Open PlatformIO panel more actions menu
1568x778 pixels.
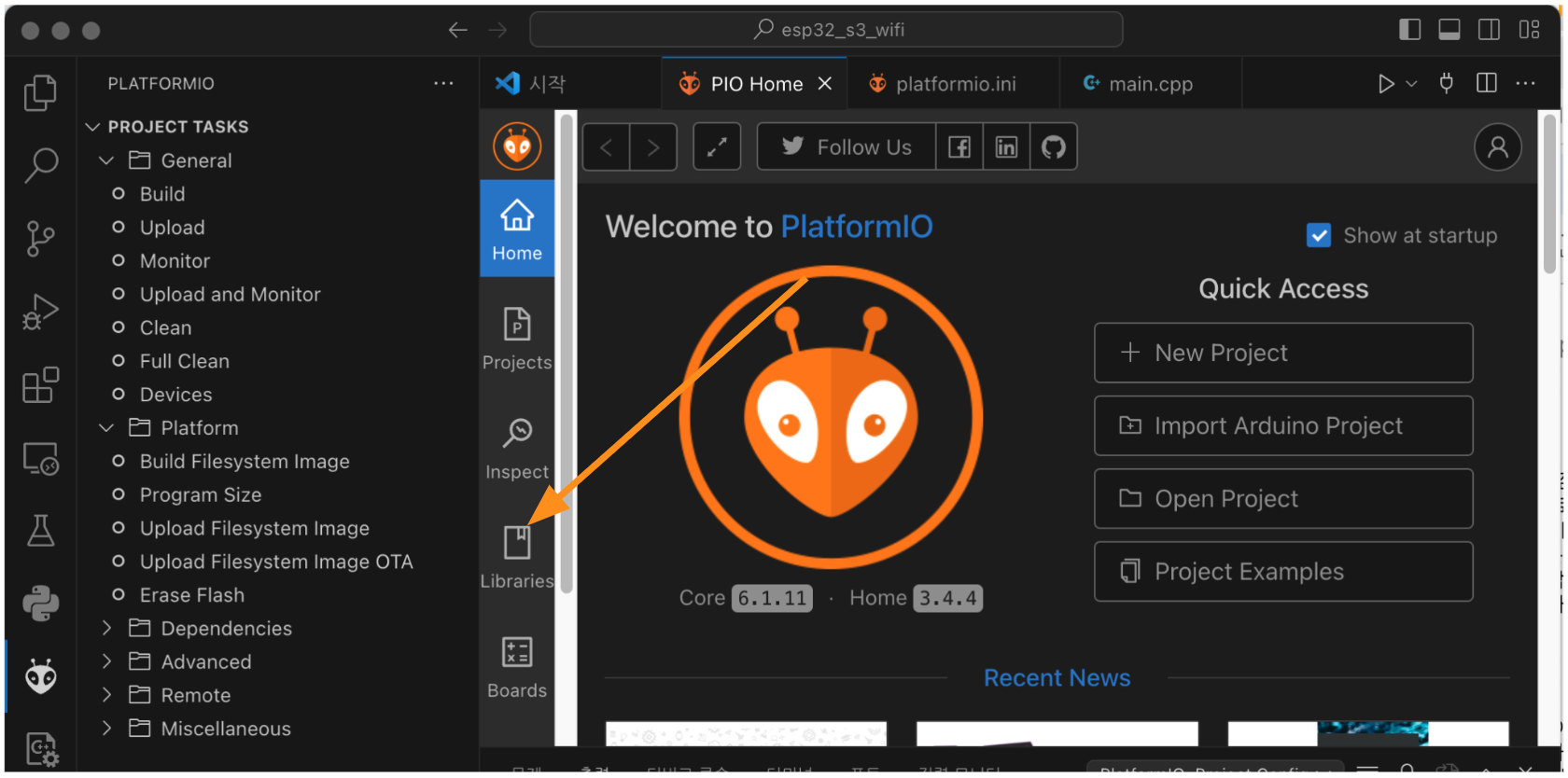click(443, 84)
